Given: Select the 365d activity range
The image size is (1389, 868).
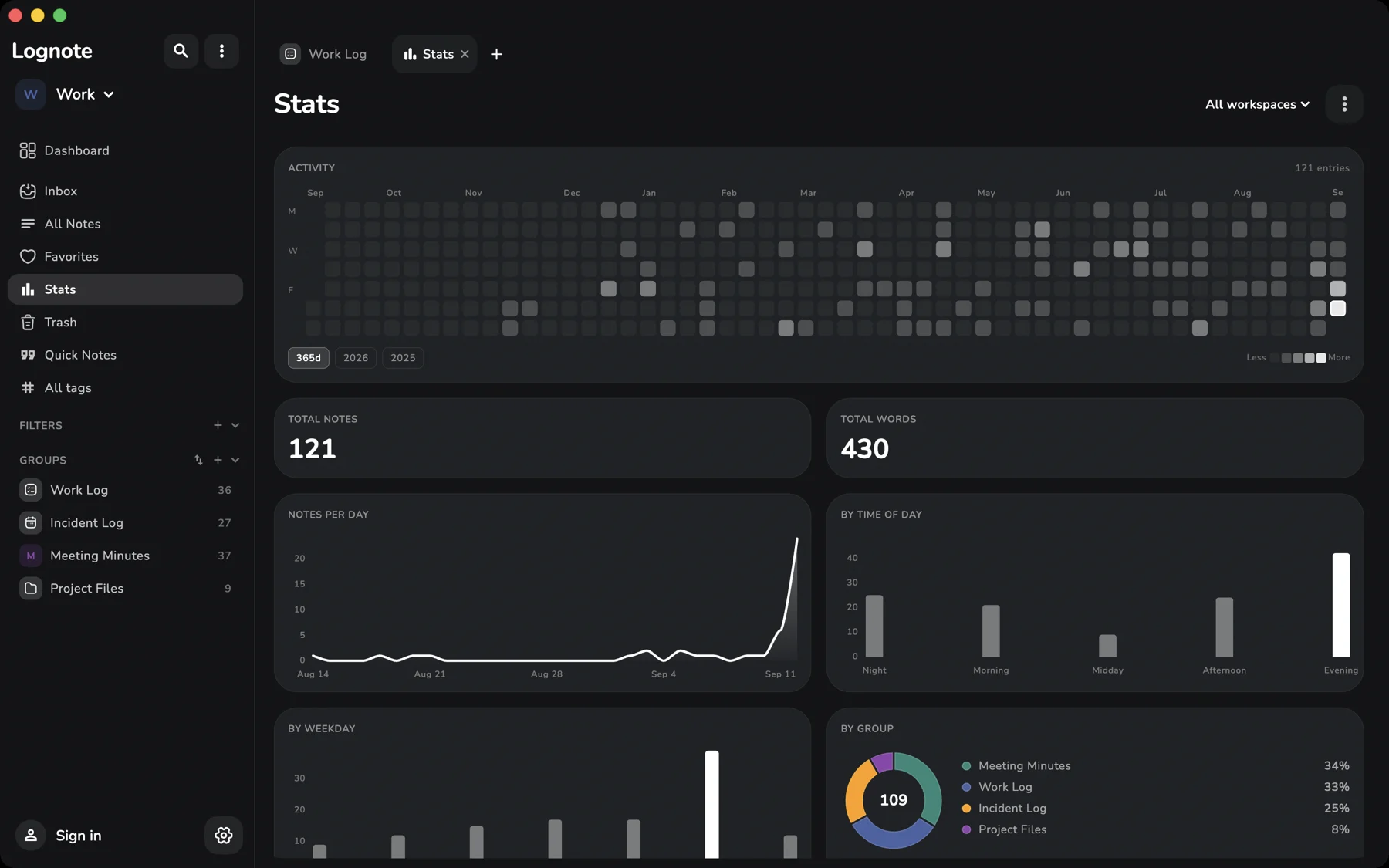Looking at the screenshot, I should click(x=309, y=358).
